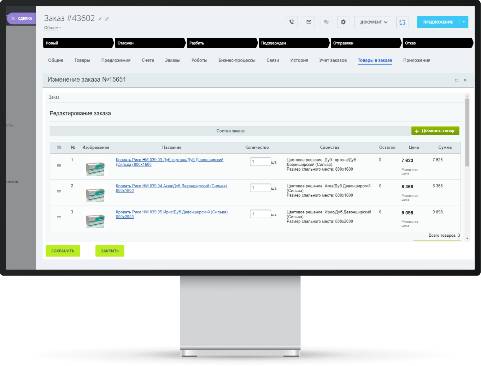Click the envelope email icon in the header
Viewport: 481px width, 366px height.
click(x=309, y=22)
